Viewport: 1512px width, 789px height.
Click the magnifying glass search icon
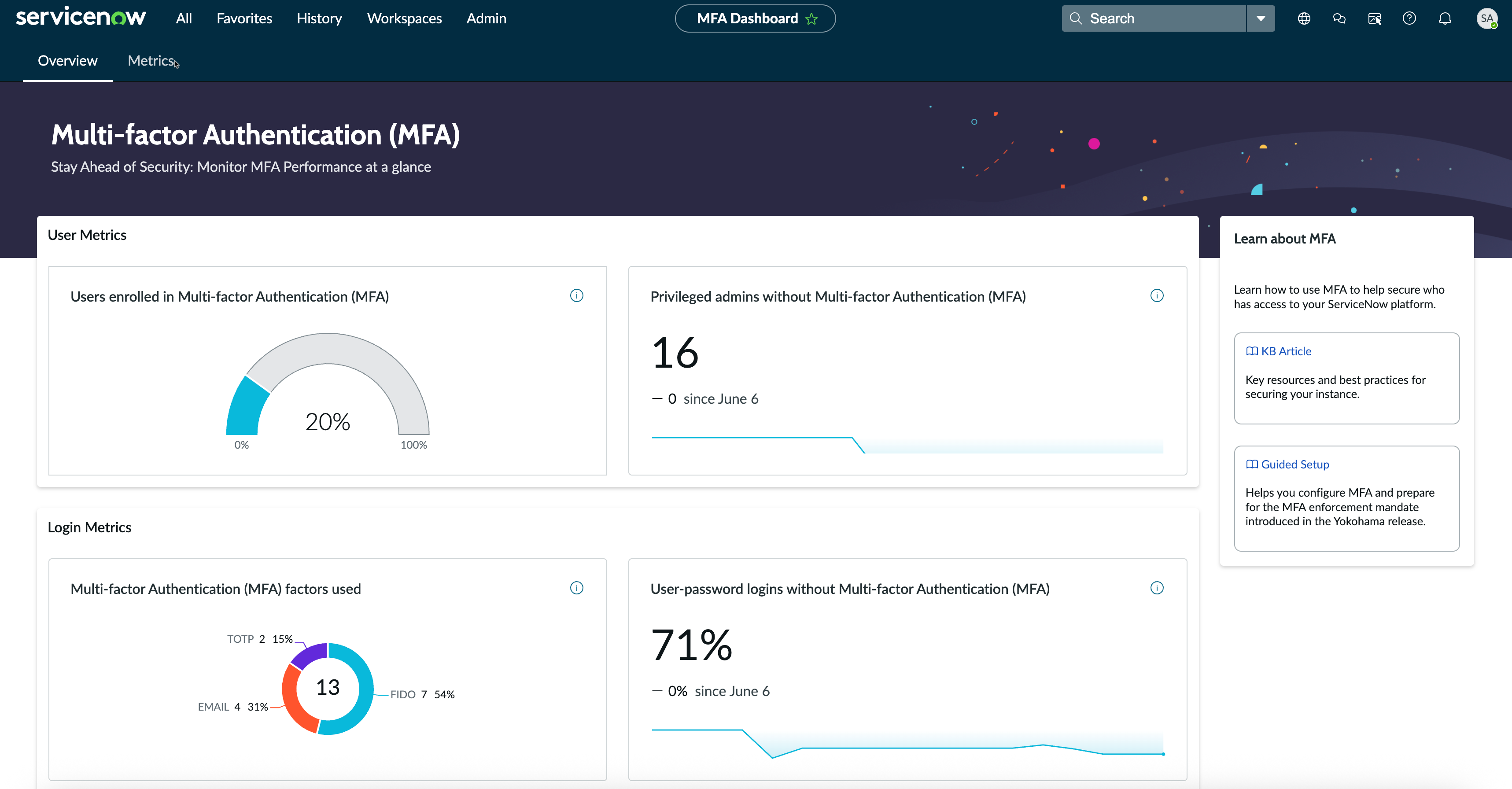tap(1075, 18)
